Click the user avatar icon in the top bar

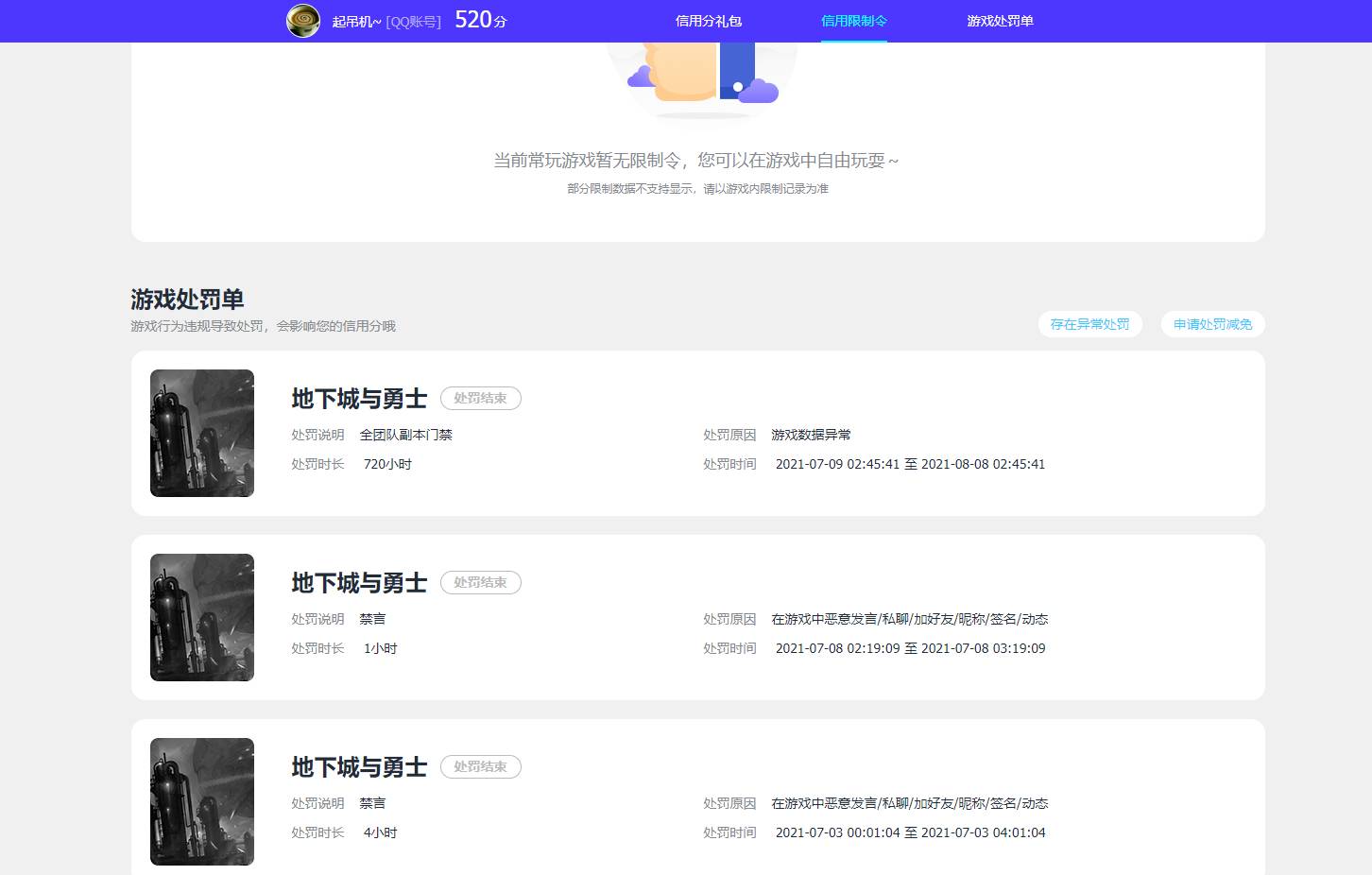(302, 20)
